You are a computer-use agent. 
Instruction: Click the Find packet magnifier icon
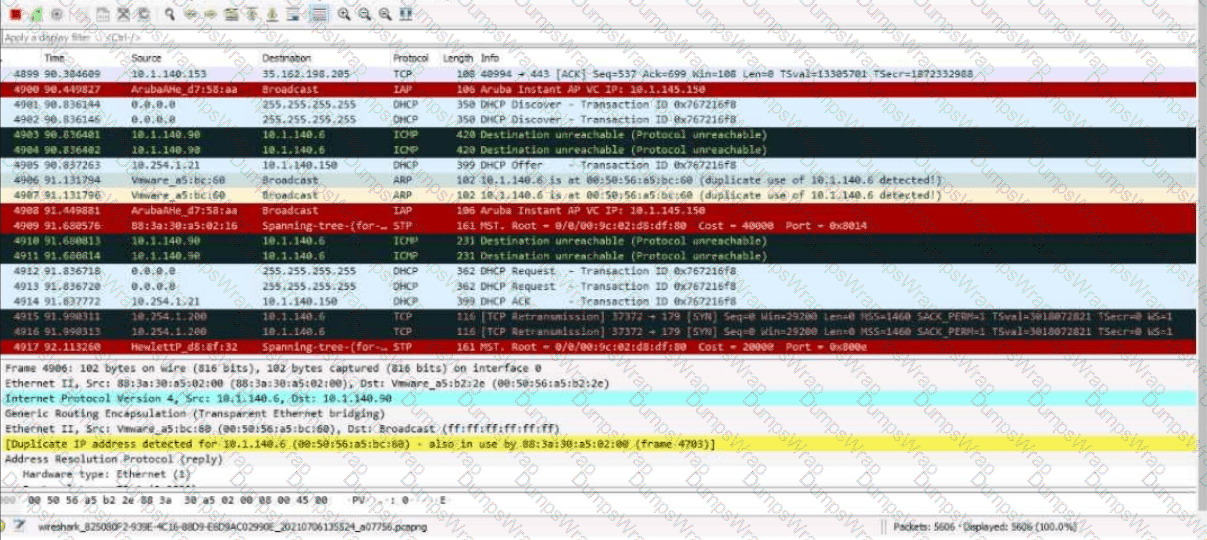coord(170,14)
